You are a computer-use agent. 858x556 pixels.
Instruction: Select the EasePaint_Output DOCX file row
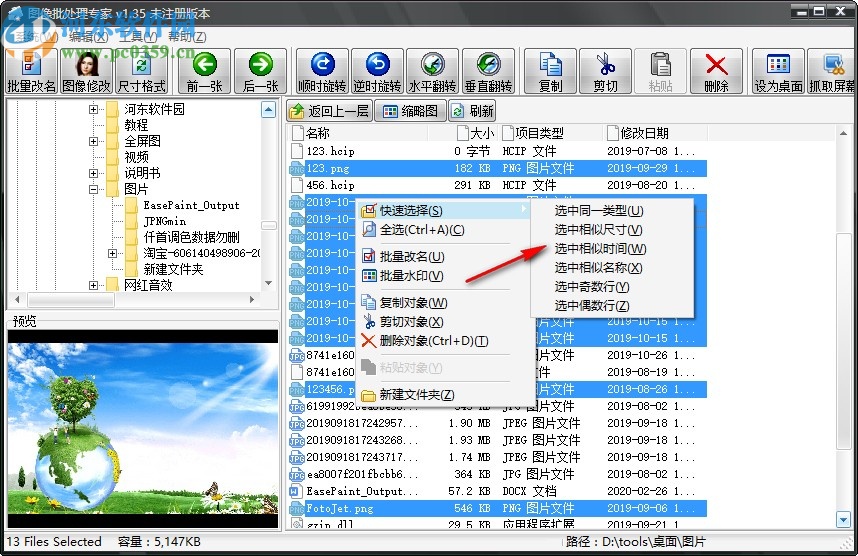coord(498,491)
